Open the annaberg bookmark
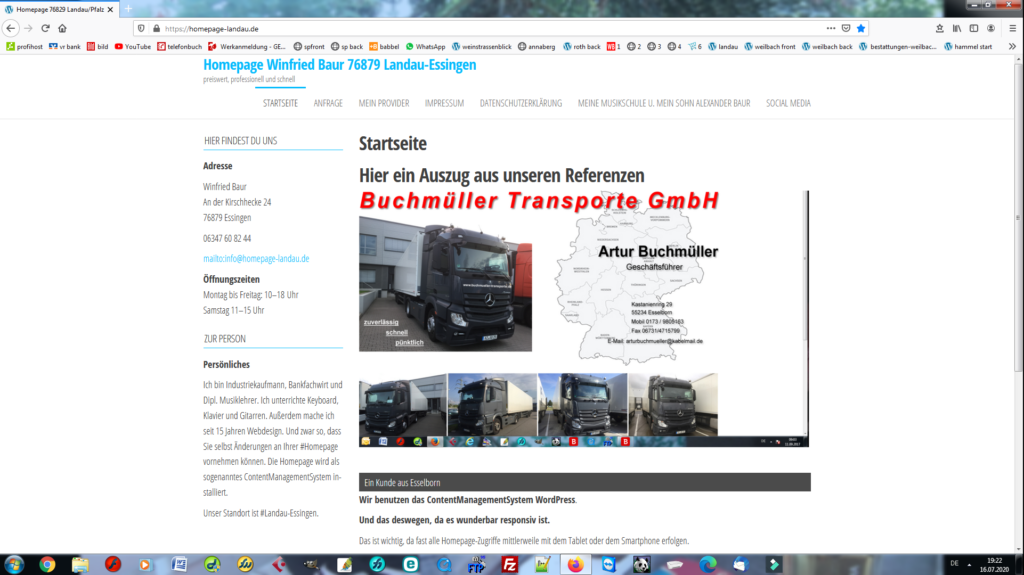1024x575 pixels. tap(536, 46)
